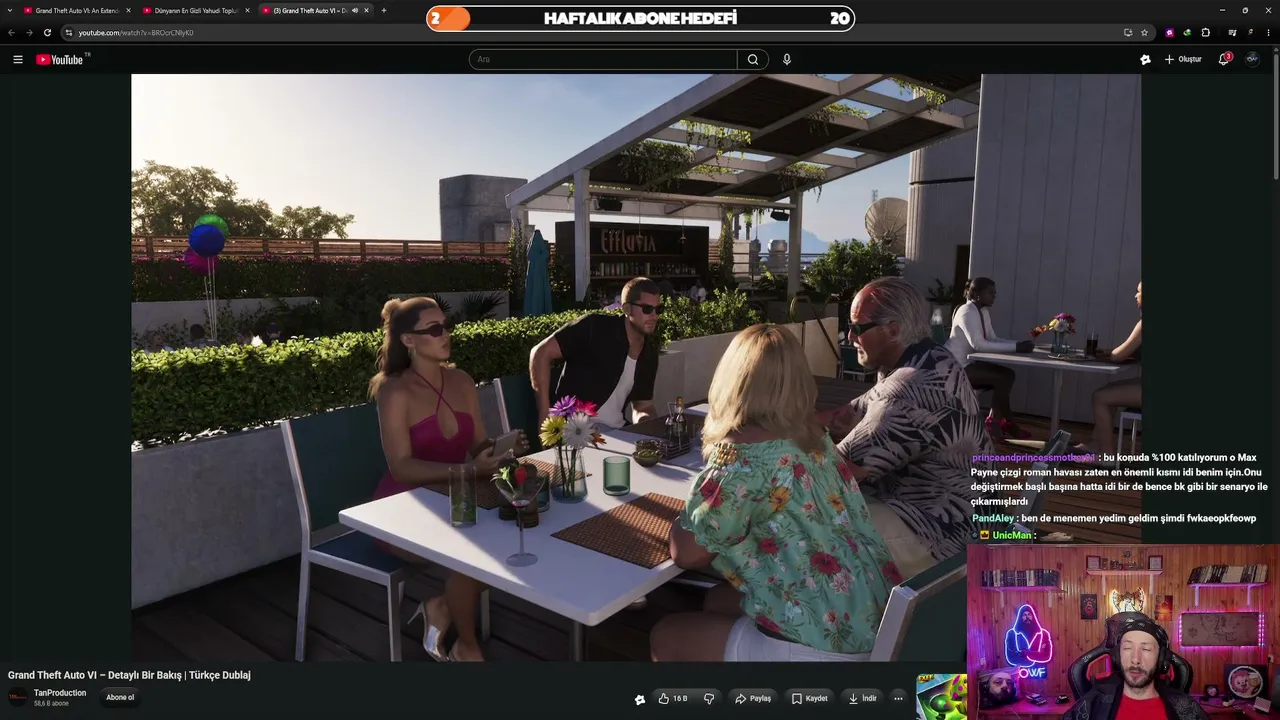Subscribe with the 'Abone ol' button
The image size is (1280, 720).
point(120,697)
